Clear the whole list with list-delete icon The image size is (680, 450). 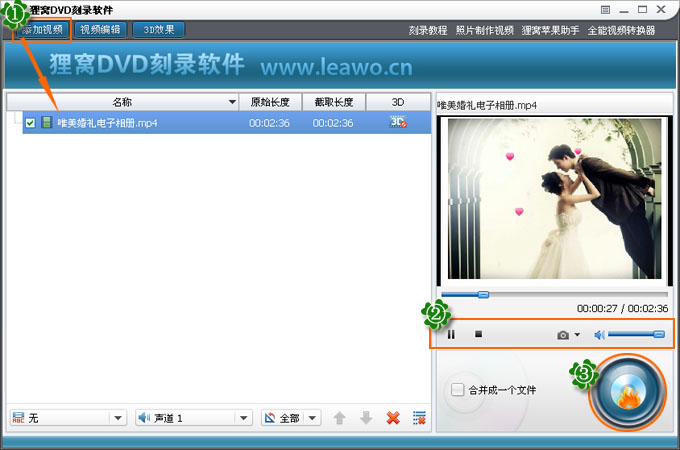pos(419,418)
